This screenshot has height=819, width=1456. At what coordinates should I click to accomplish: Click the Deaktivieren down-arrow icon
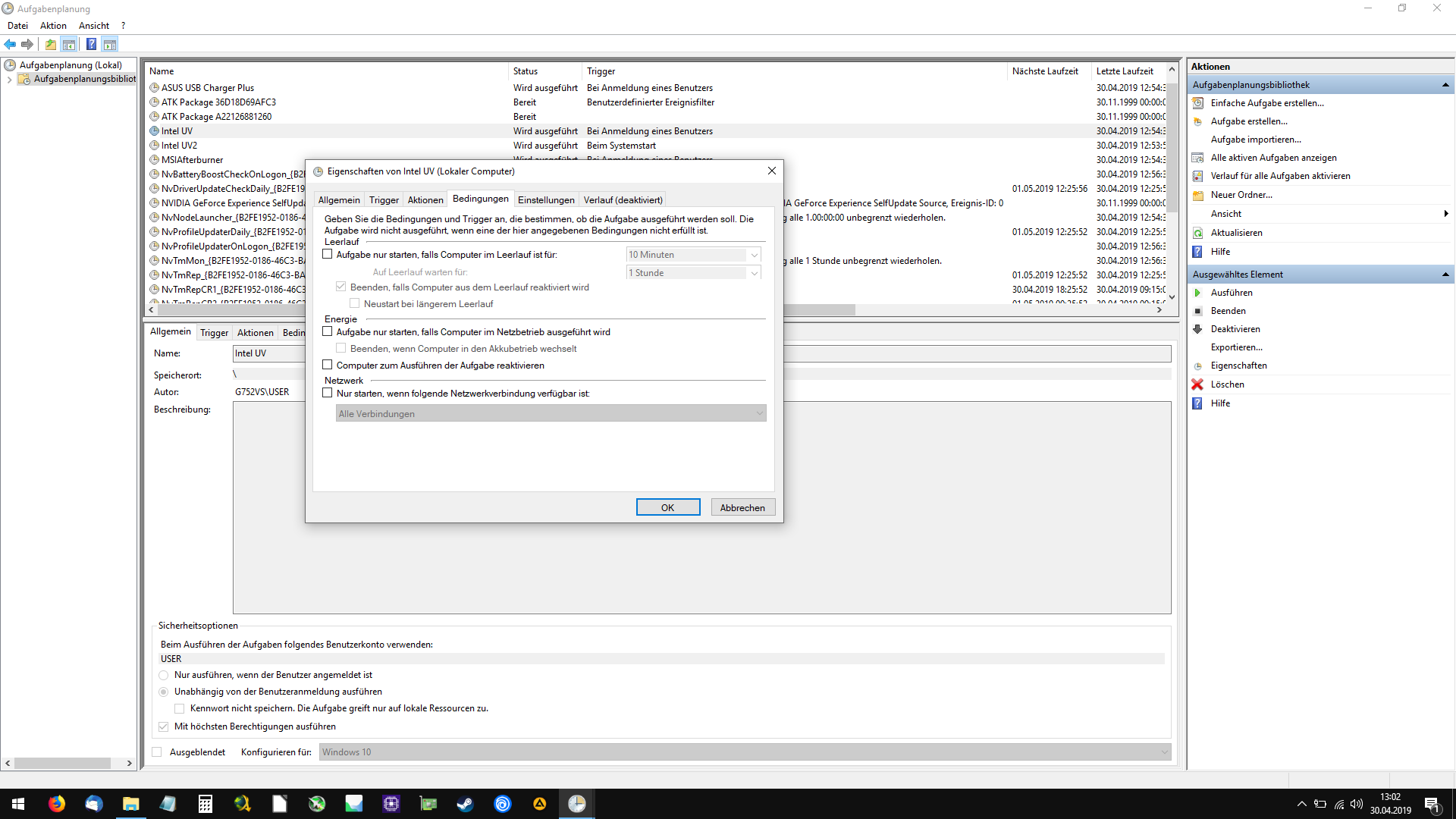[x=1197, y=329]
